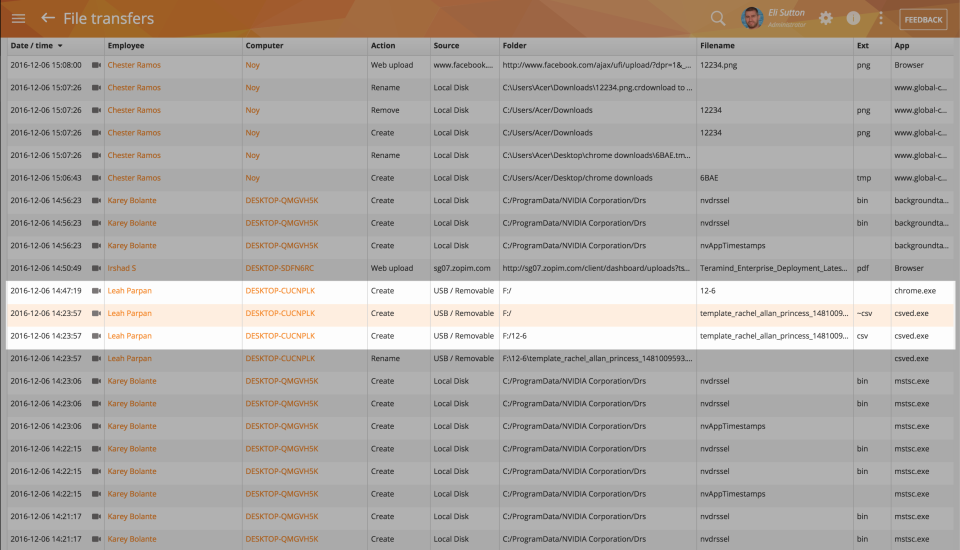Sort by the Action column header
The width and height of the screenshot is (960, 550).
(383, 46)
